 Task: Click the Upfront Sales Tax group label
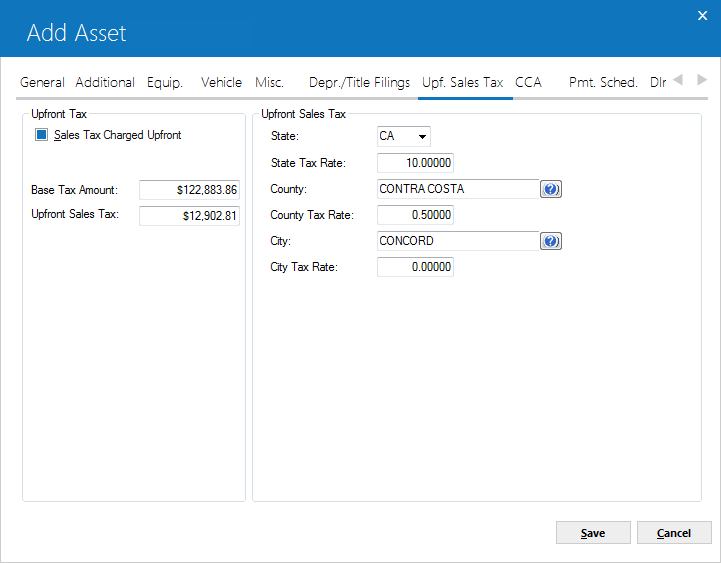point(303,114)
